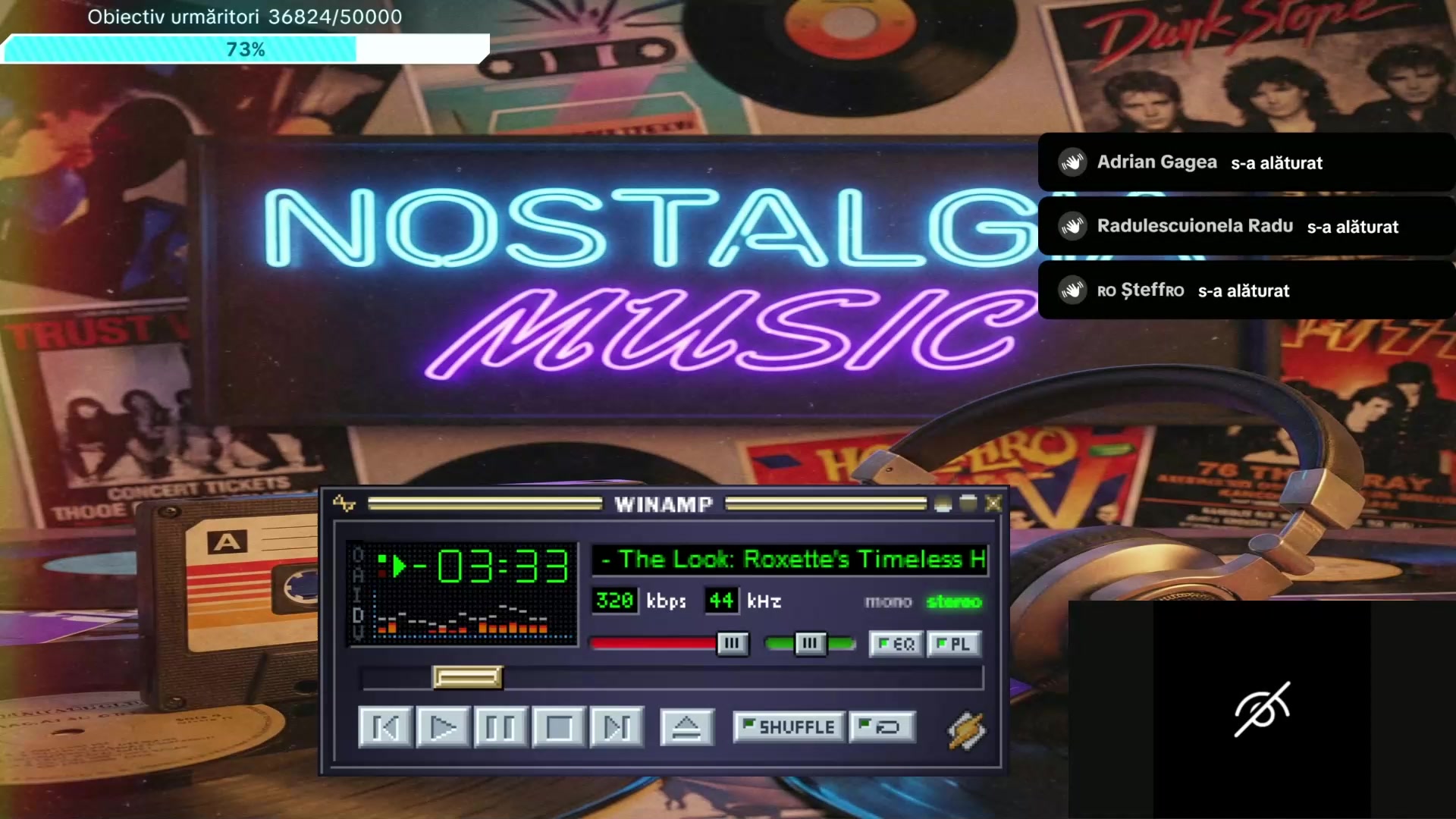
Task: Click the 'Obiectiv urmăritori 36824/50000' text
Action: (x=245, y=17)
